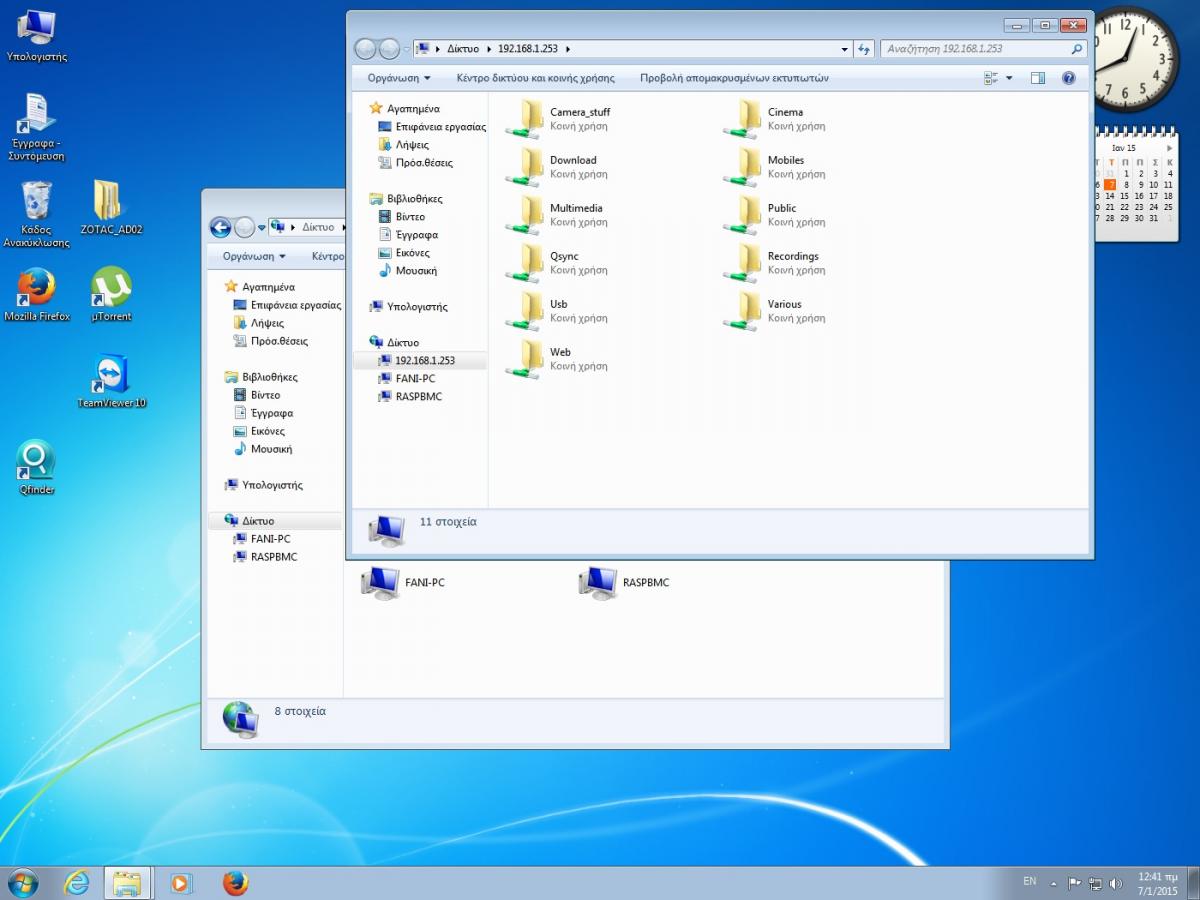Image resolution: width=1200 pixels, height=900 pixels.
Task: Select FANI-PC in the front window sidebar
Action: 407,378
